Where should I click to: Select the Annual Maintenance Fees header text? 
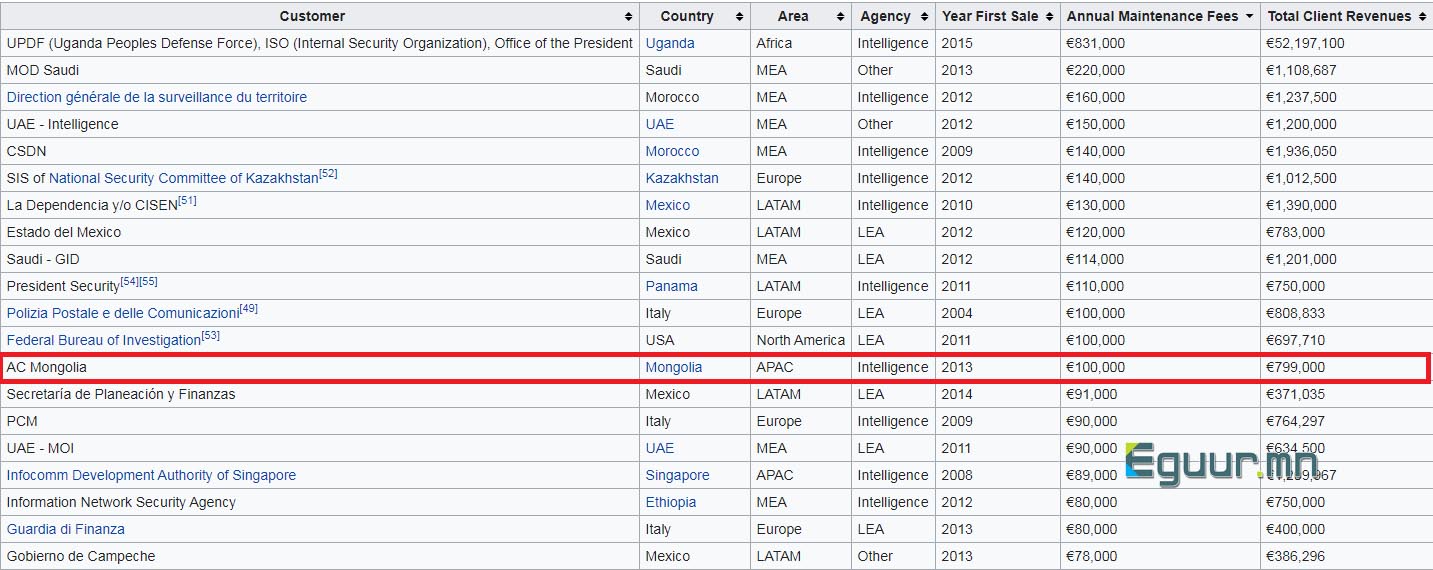[x=1153, y=16]
